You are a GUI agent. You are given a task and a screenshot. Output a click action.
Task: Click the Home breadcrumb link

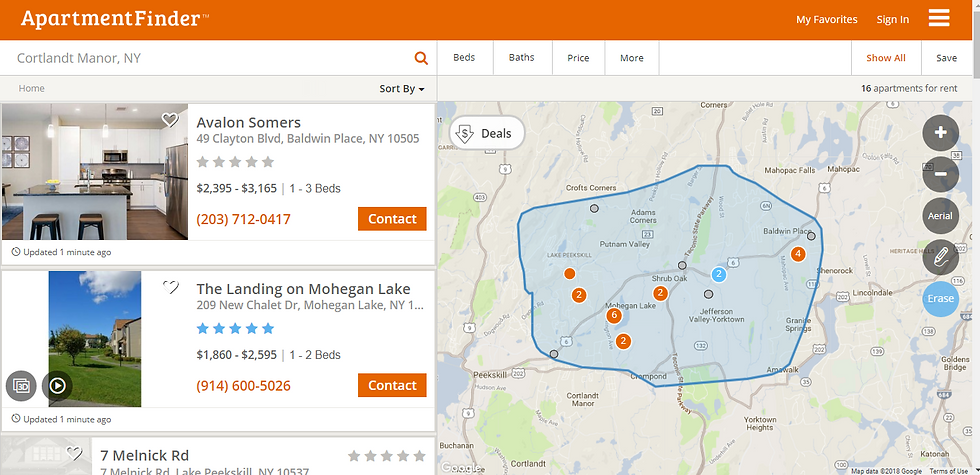(31, 89)
